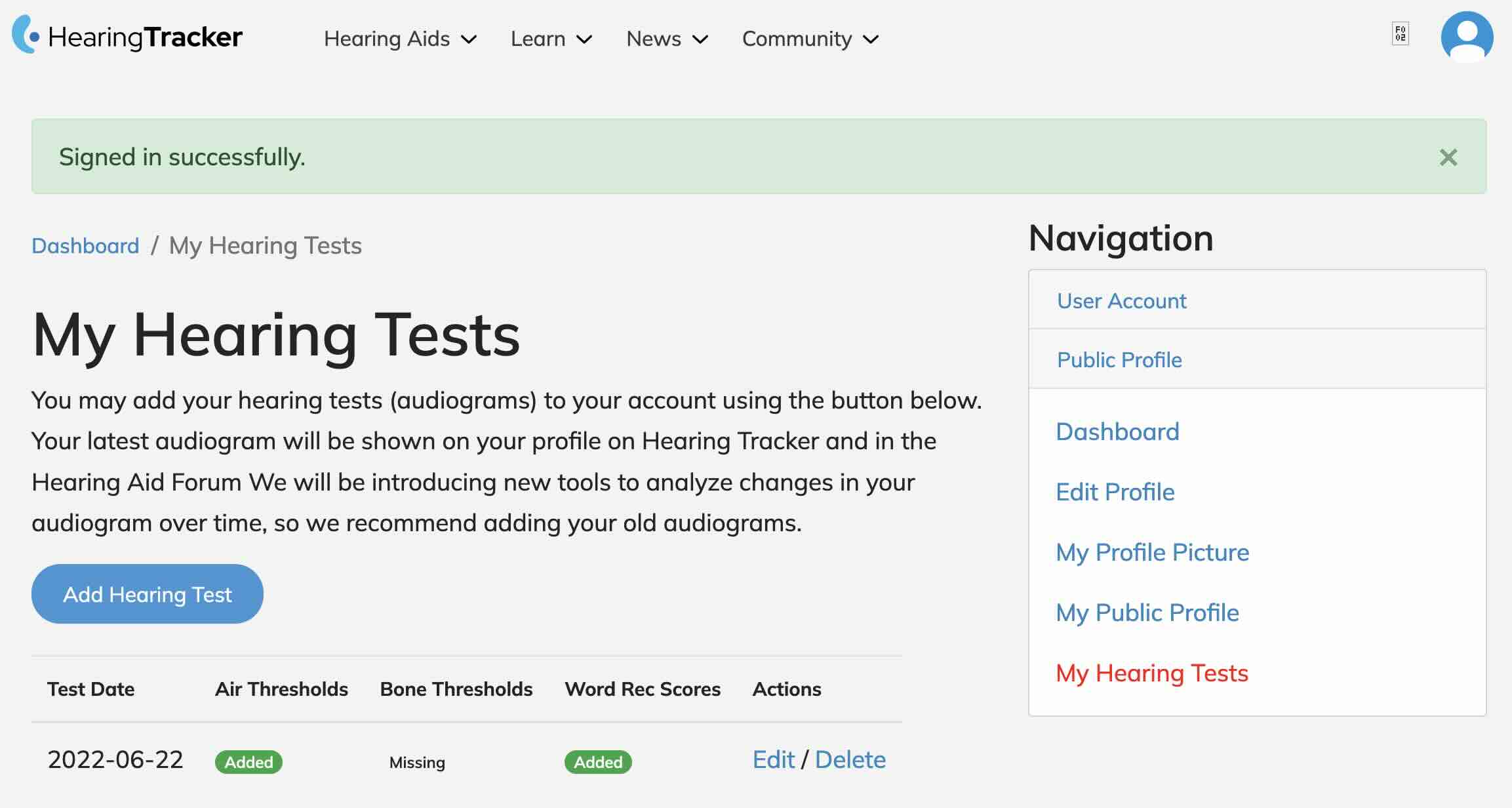Click the Air Thresholds 'Added' badge

pyautogui.click(x=249, y=762)
